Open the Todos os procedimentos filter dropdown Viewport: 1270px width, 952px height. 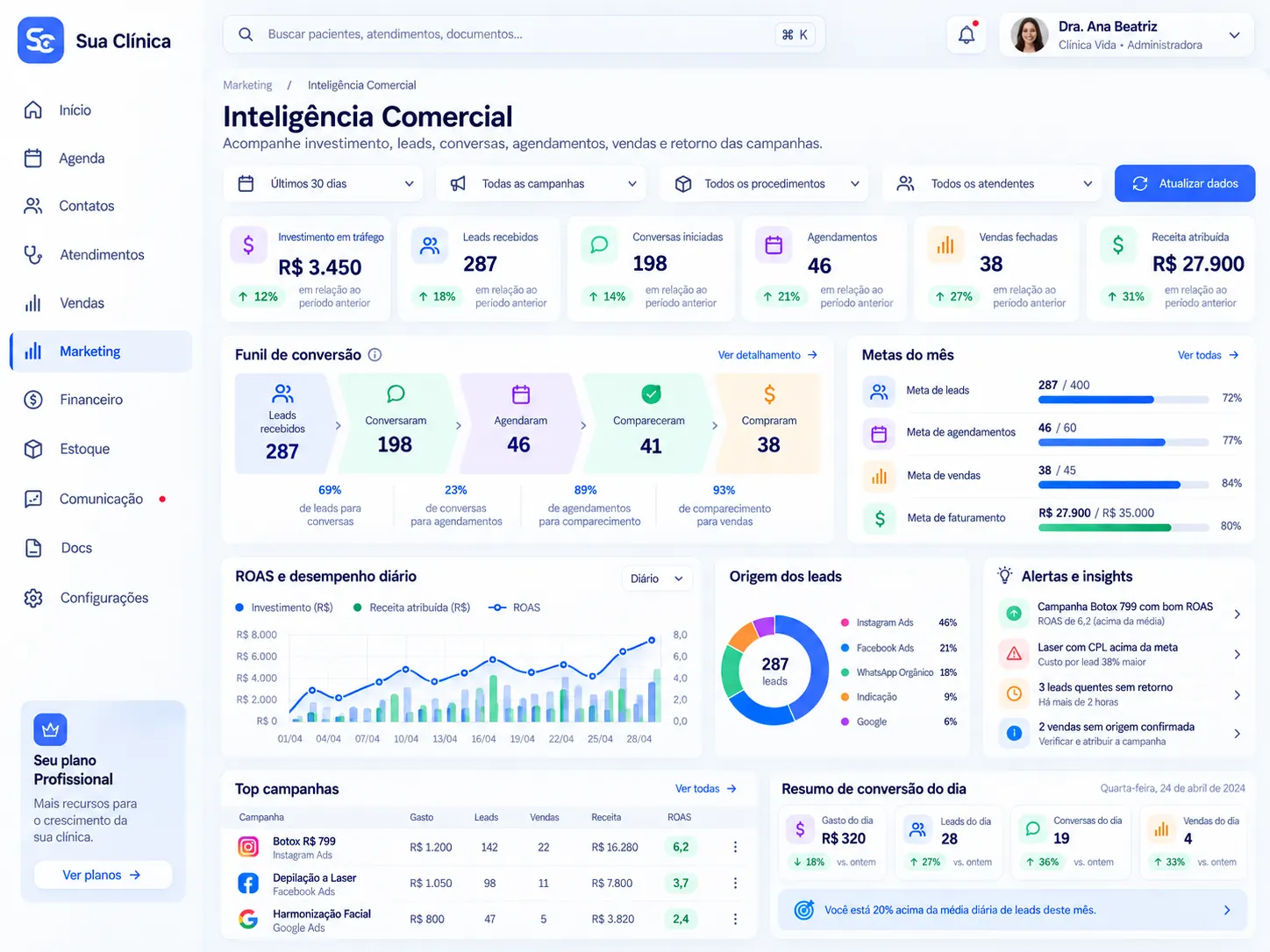[x=765, y=184]
